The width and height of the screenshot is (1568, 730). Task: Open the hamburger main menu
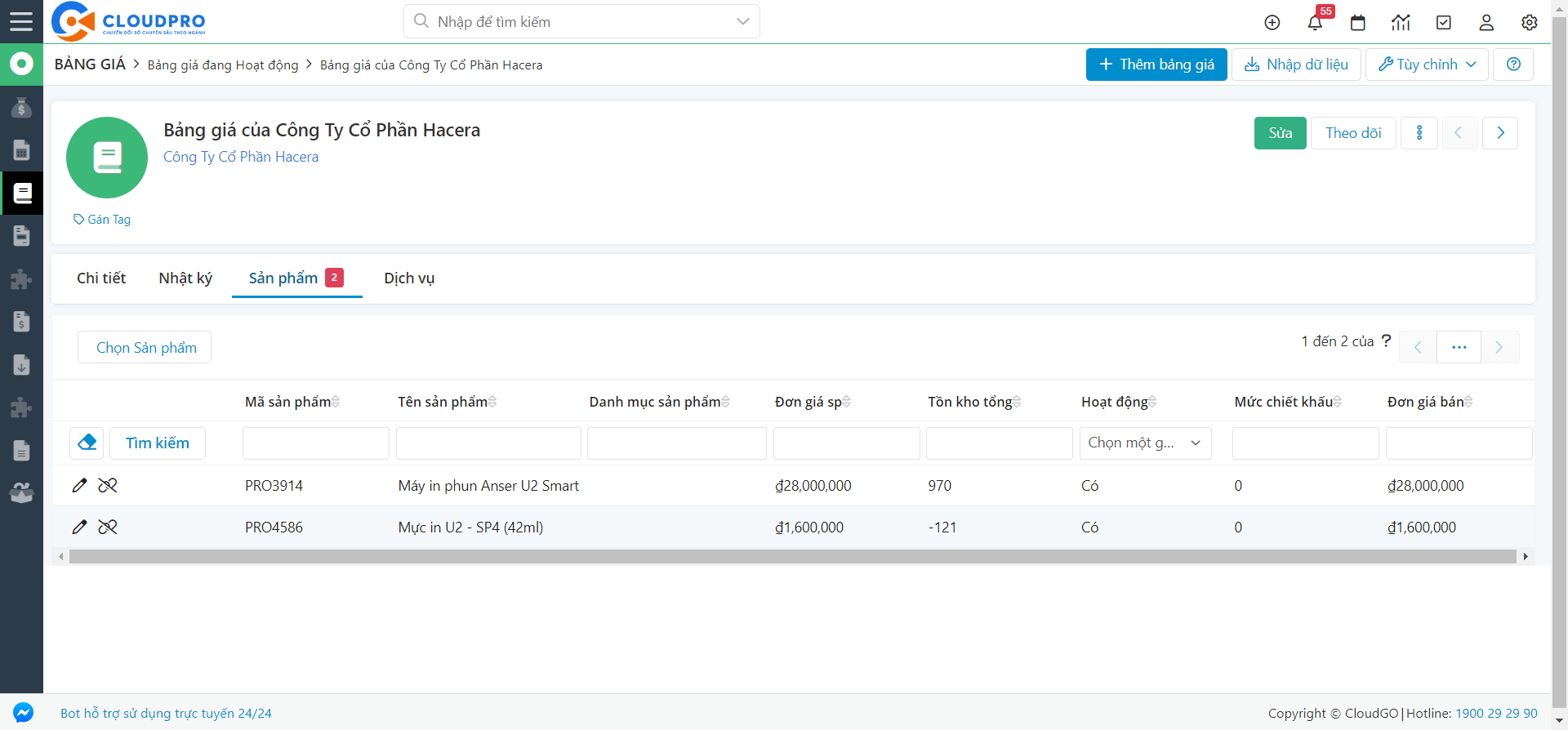[21, 21]
